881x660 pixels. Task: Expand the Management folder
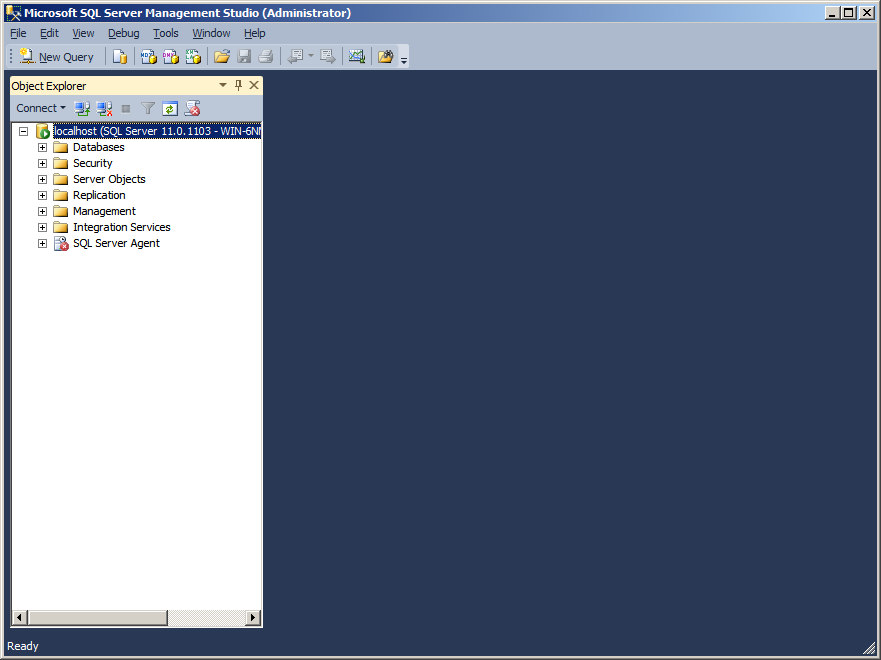click(x=42, y=211)
